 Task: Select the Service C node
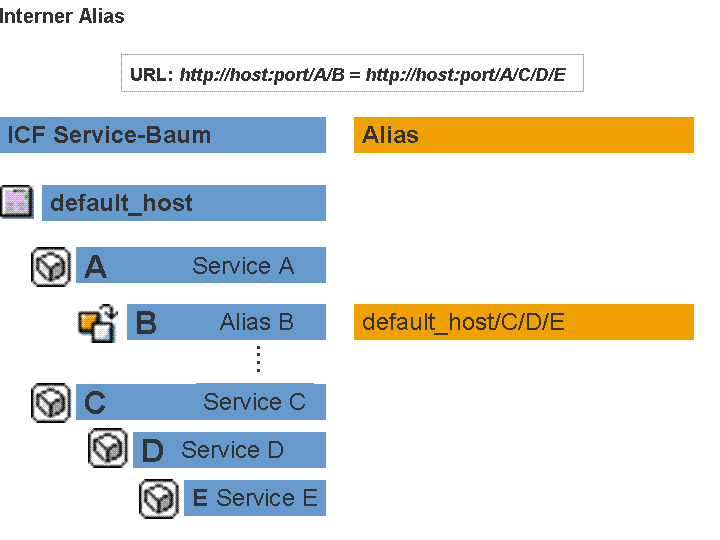pos(201,402)
